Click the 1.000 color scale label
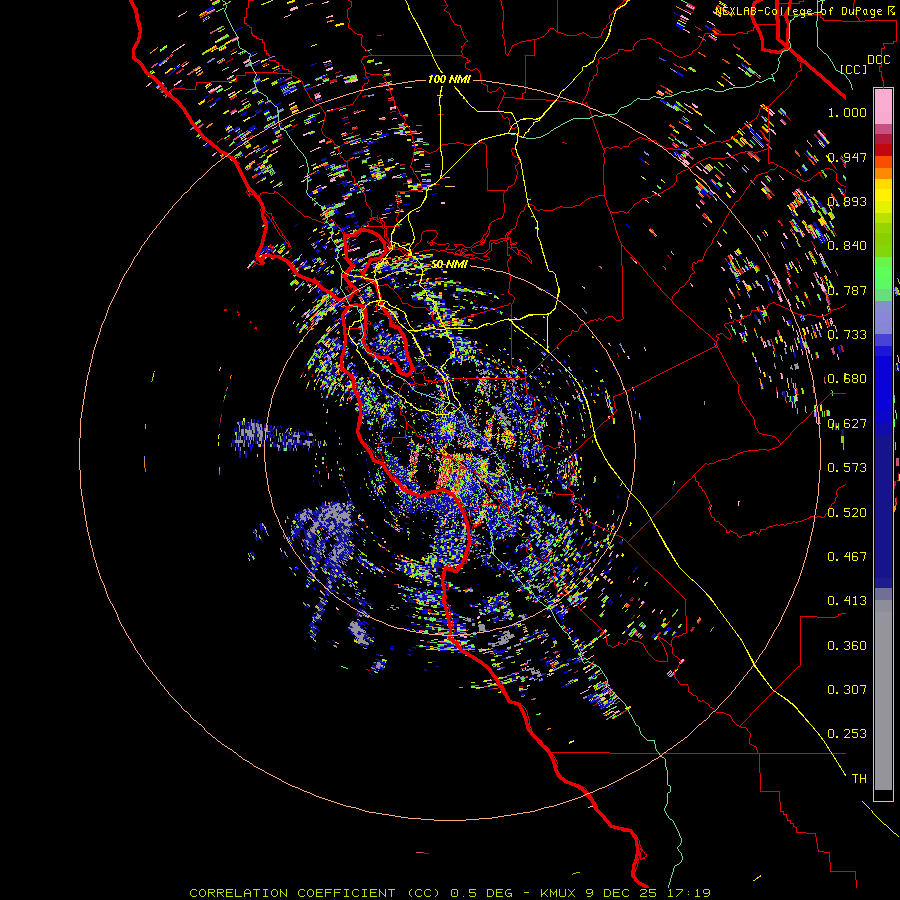This screenshot has height=900, width=900. [847, 112]
